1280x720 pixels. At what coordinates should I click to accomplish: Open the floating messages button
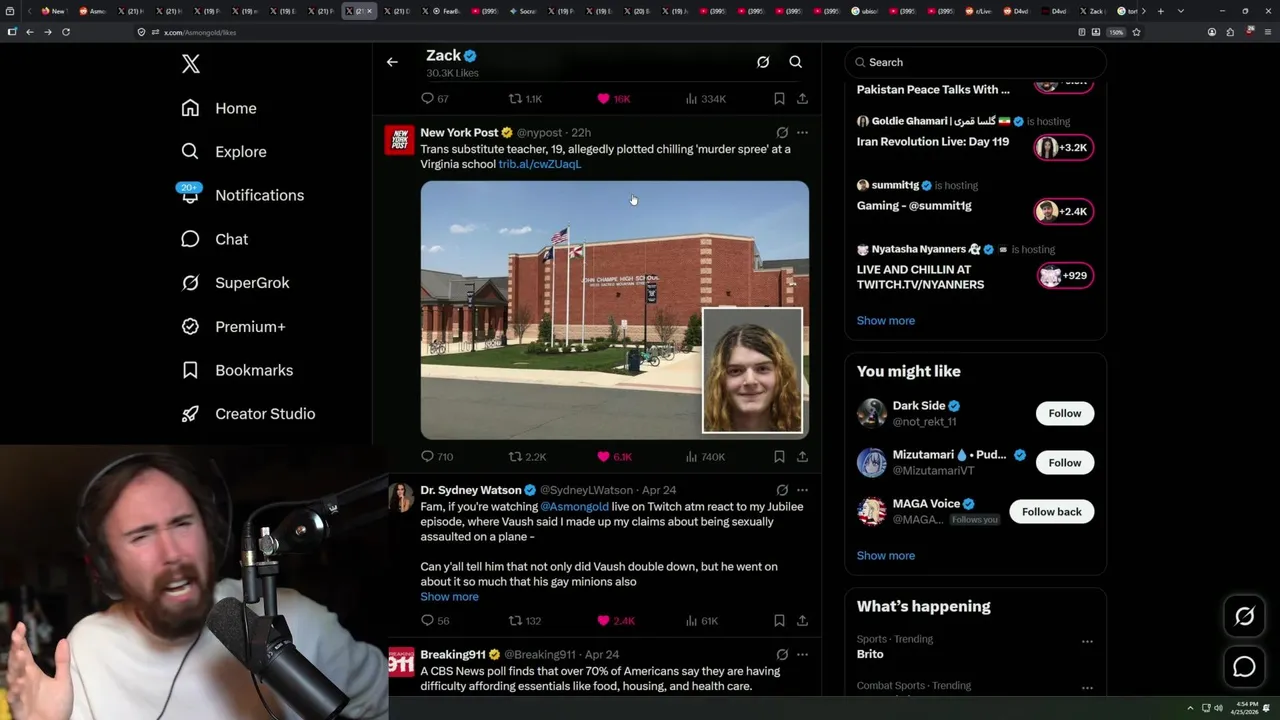1244,667
